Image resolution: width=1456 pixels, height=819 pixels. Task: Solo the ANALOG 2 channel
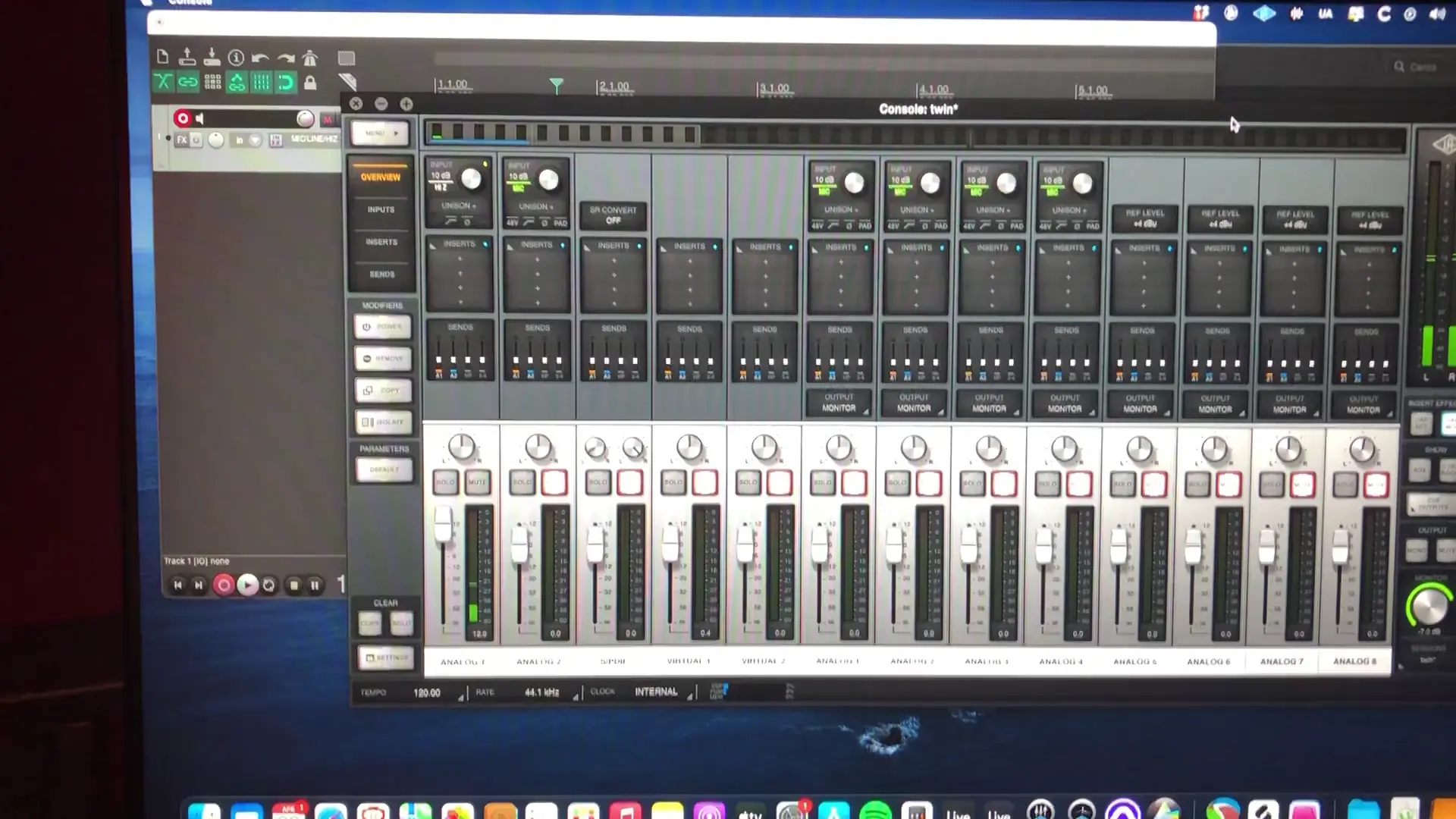522,482
